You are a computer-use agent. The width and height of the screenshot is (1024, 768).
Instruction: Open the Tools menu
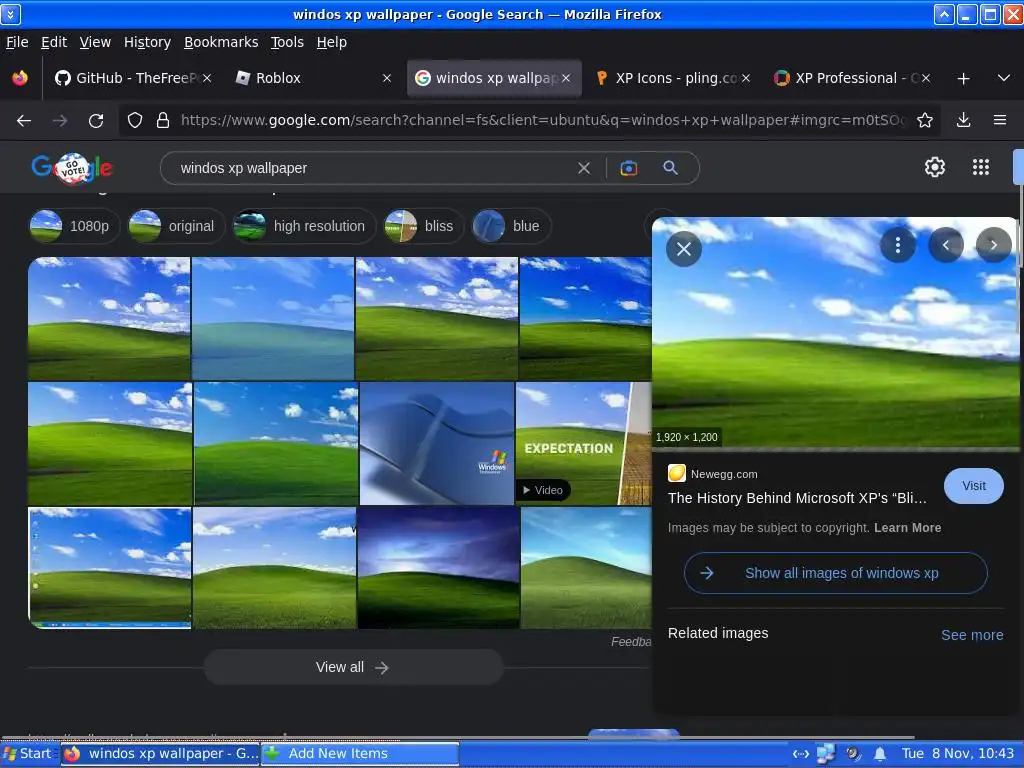point(287,42)
